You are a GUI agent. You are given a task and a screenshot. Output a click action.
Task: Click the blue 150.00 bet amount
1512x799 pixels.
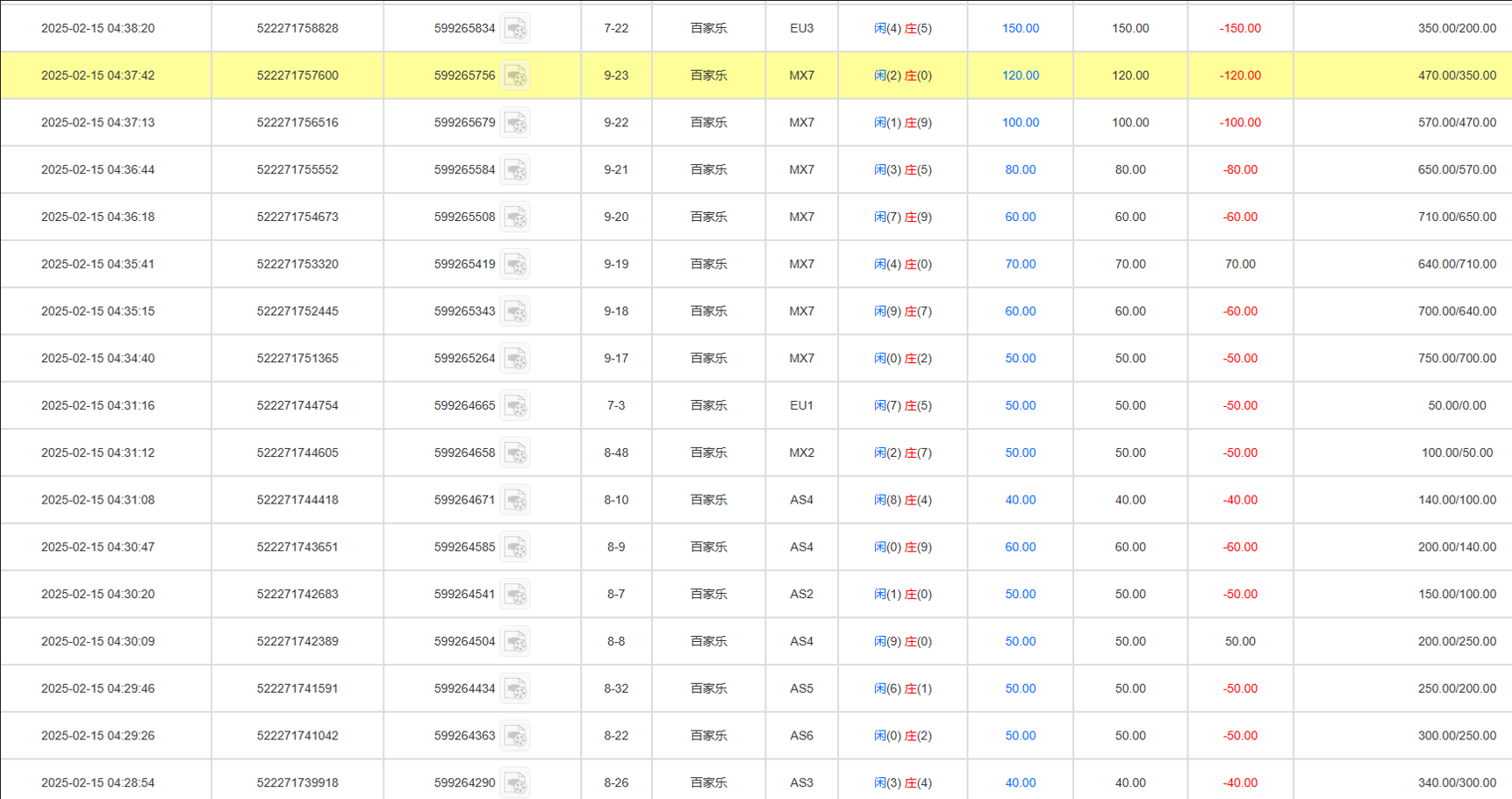(x=1020, y=28)
